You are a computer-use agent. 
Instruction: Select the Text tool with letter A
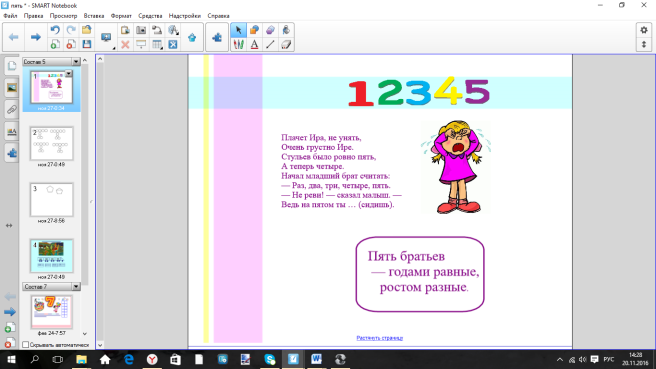(x=254, y=44)
